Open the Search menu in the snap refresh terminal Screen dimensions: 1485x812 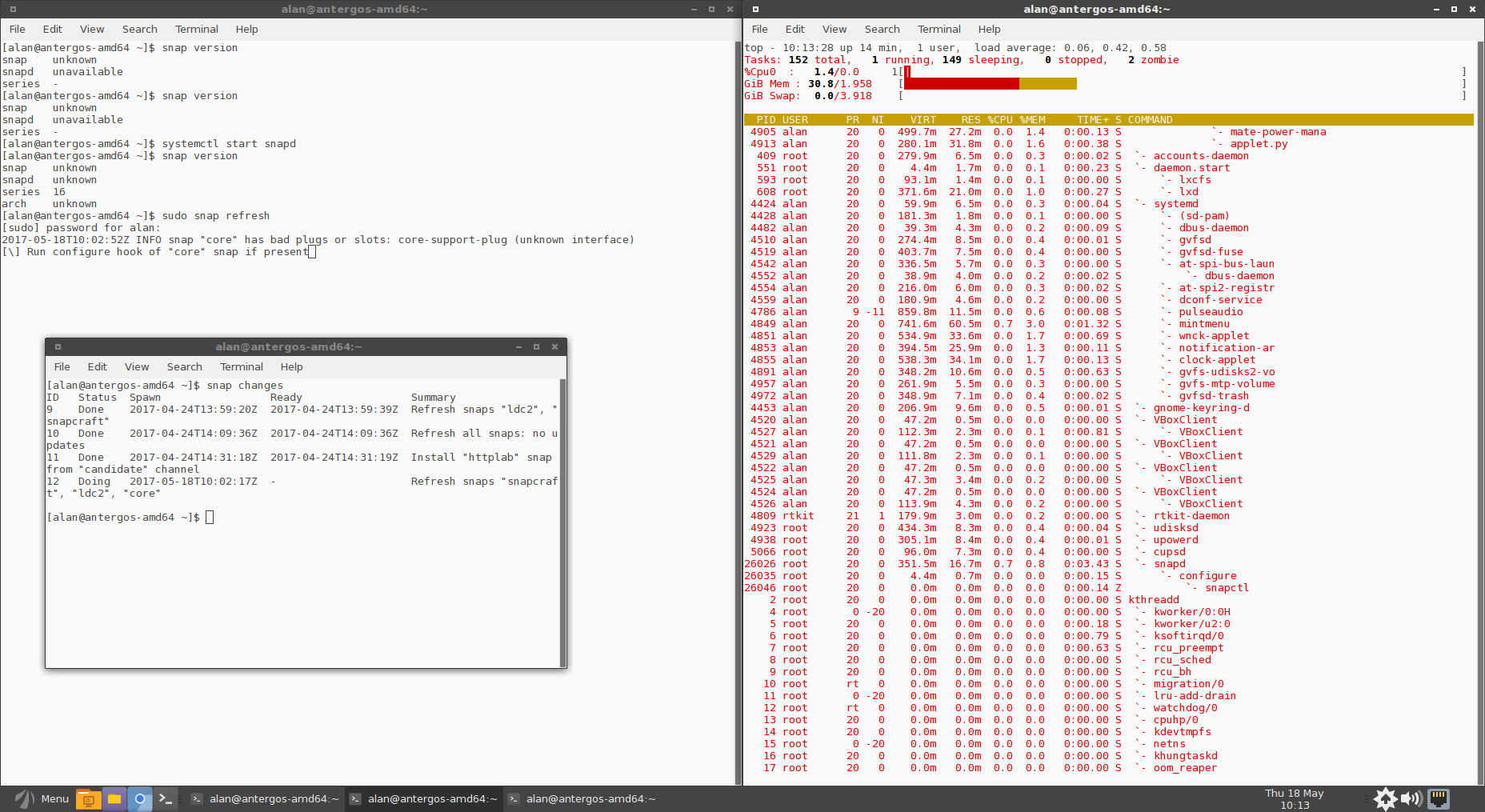coord(139,29)
